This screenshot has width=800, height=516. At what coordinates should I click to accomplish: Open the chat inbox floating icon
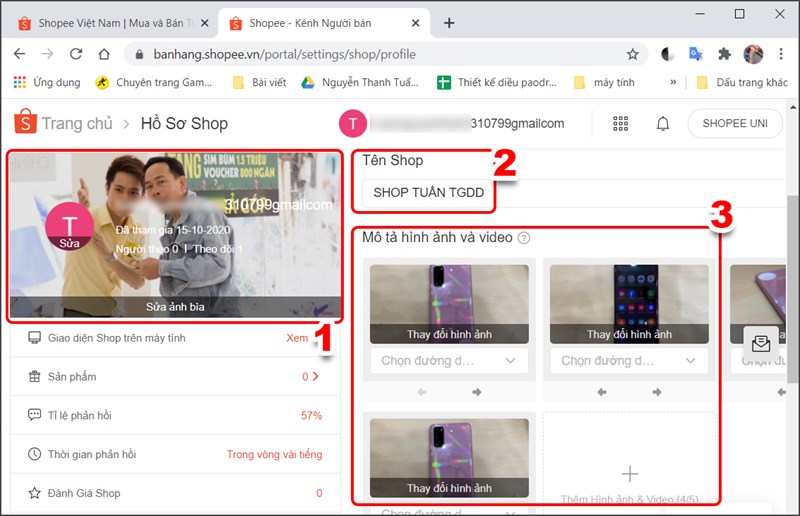point(761,343)
